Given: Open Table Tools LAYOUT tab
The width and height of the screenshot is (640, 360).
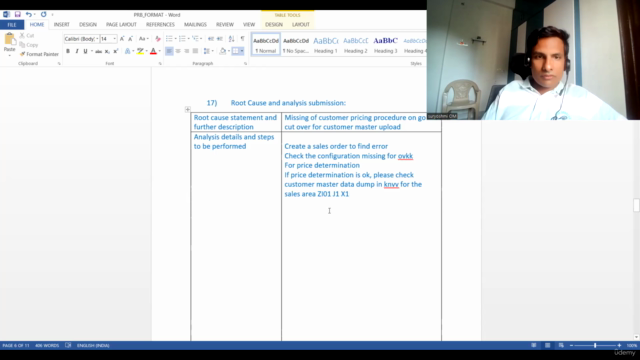Looking at the screenshot, I should click(x=301, y=25).
